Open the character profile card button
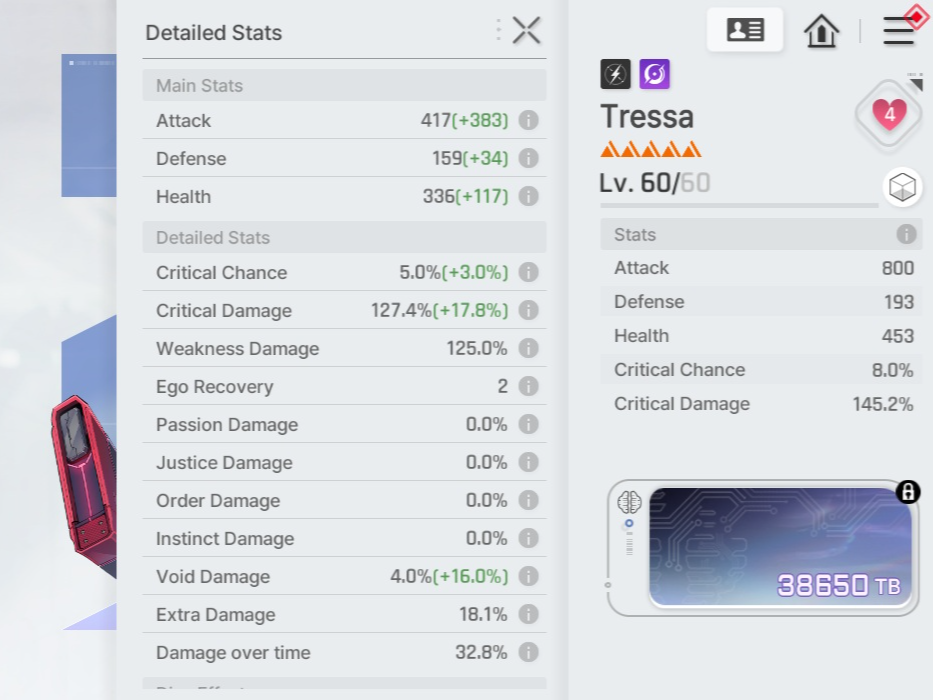 (x=745, y=30)
